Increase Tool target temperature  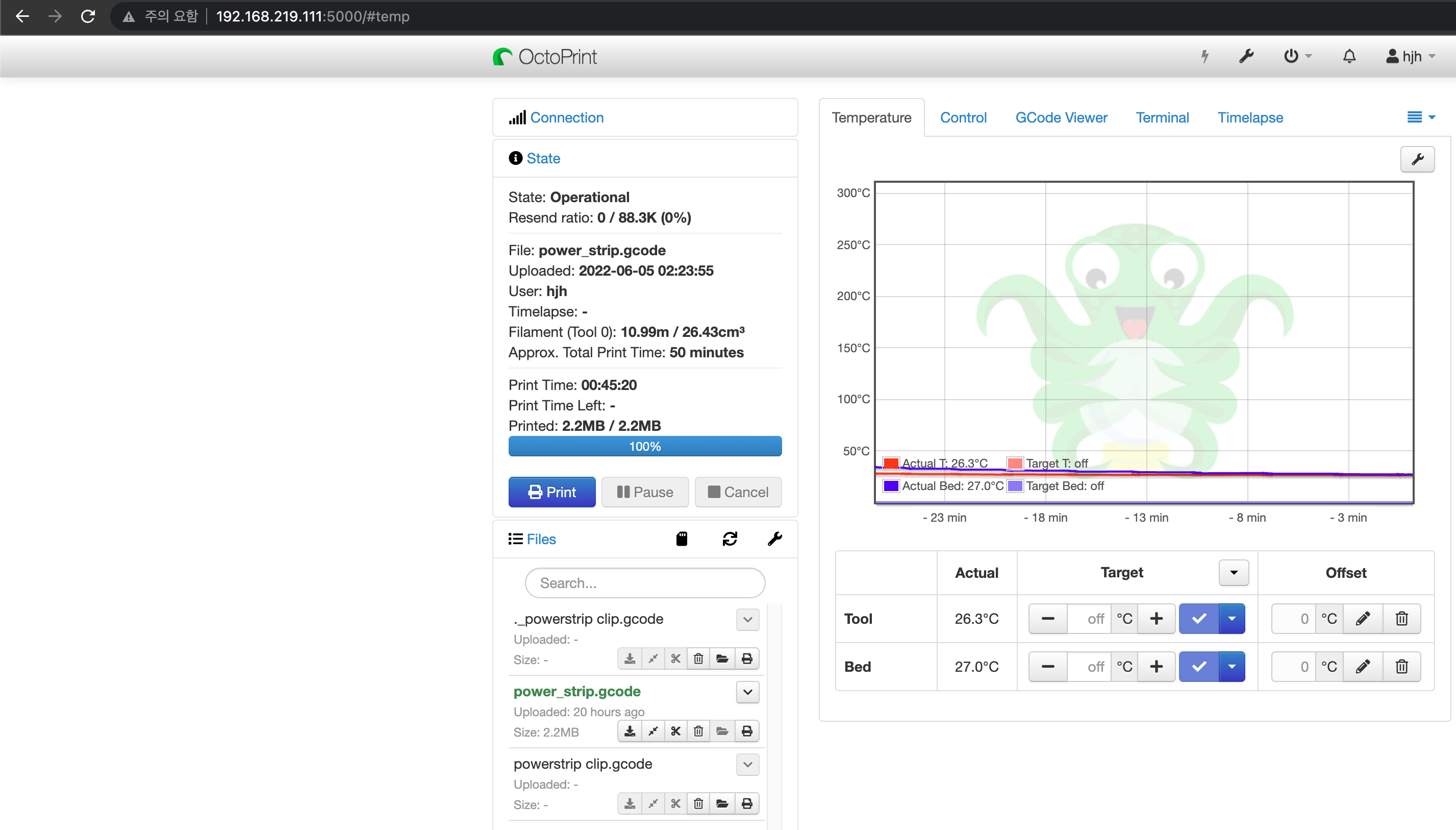coord(1157,619)
